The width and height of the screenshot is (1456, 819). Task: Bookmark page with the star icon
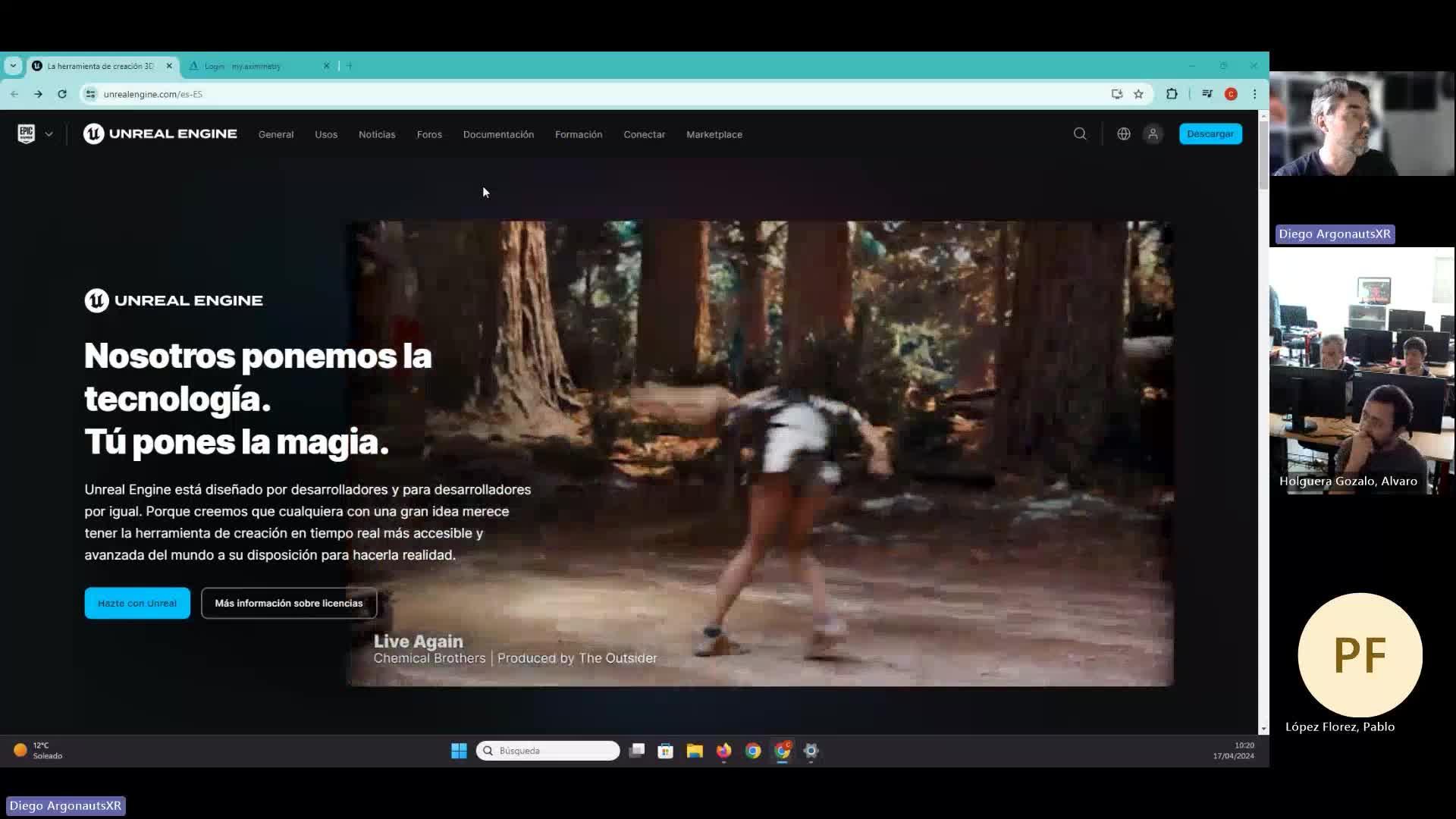coord(1138,94)
